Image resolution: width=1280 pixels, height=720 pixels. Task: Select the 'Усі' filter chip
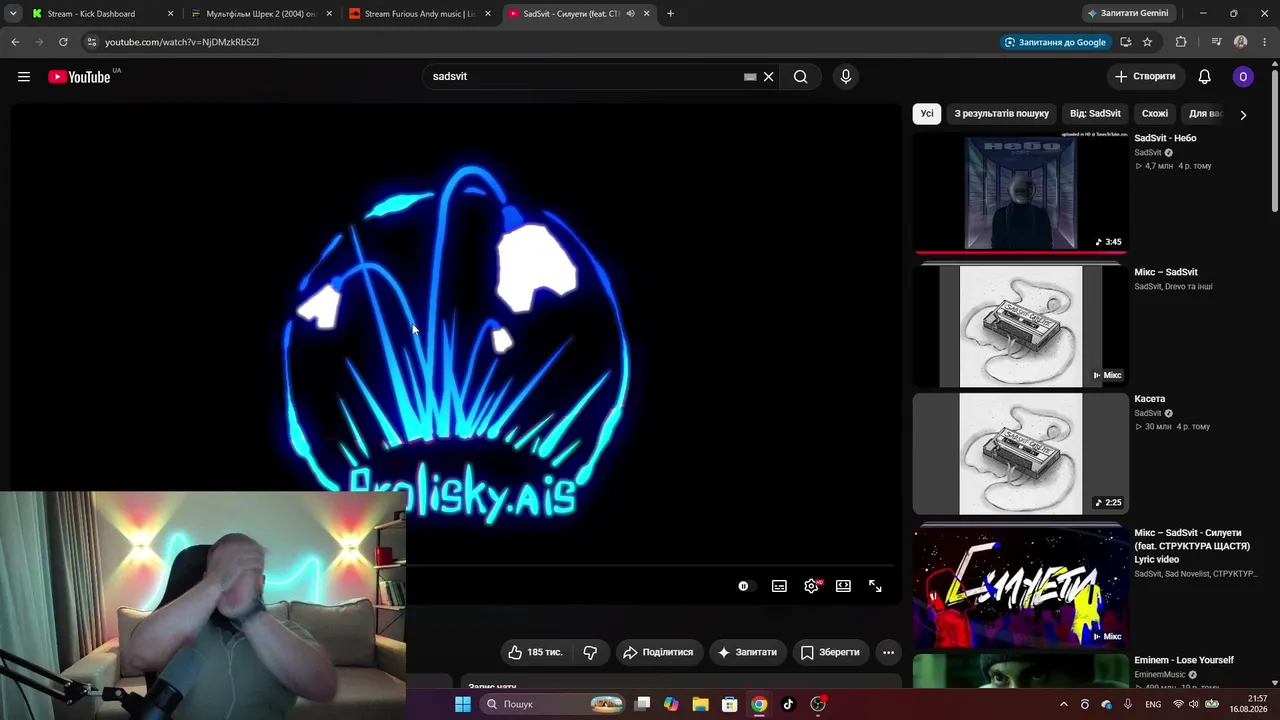927,114
